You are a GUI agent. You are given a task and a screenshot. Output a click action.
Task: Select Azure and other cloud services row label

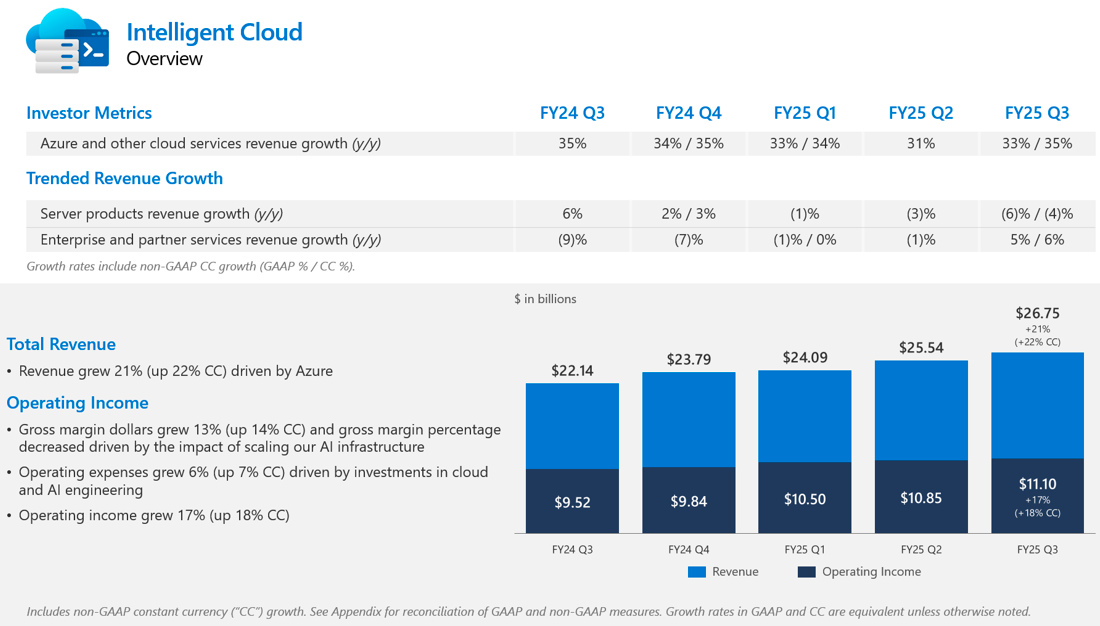[210, 144]
